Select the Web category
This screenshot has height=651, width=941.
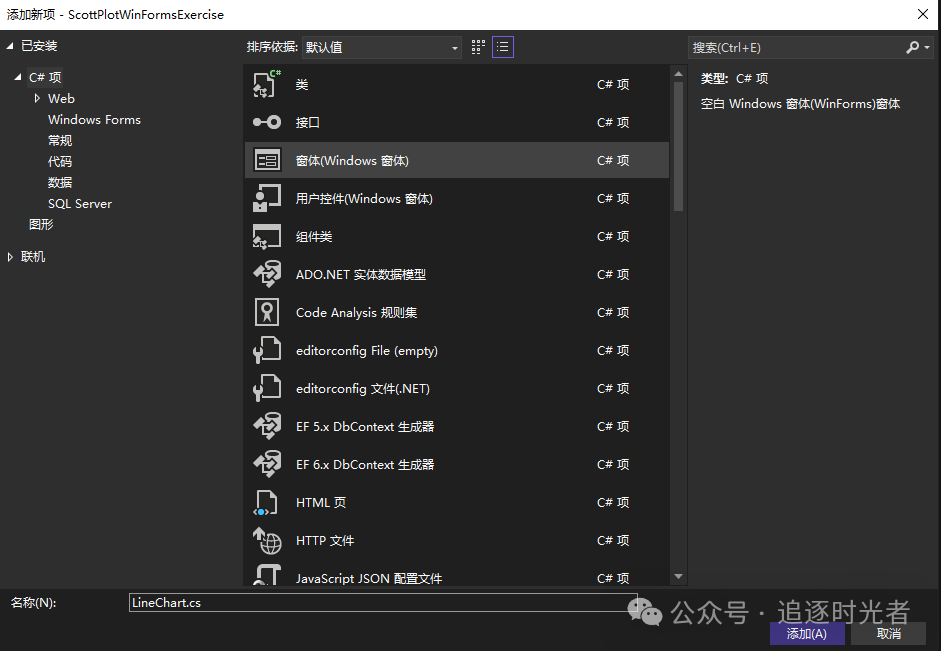61,98
